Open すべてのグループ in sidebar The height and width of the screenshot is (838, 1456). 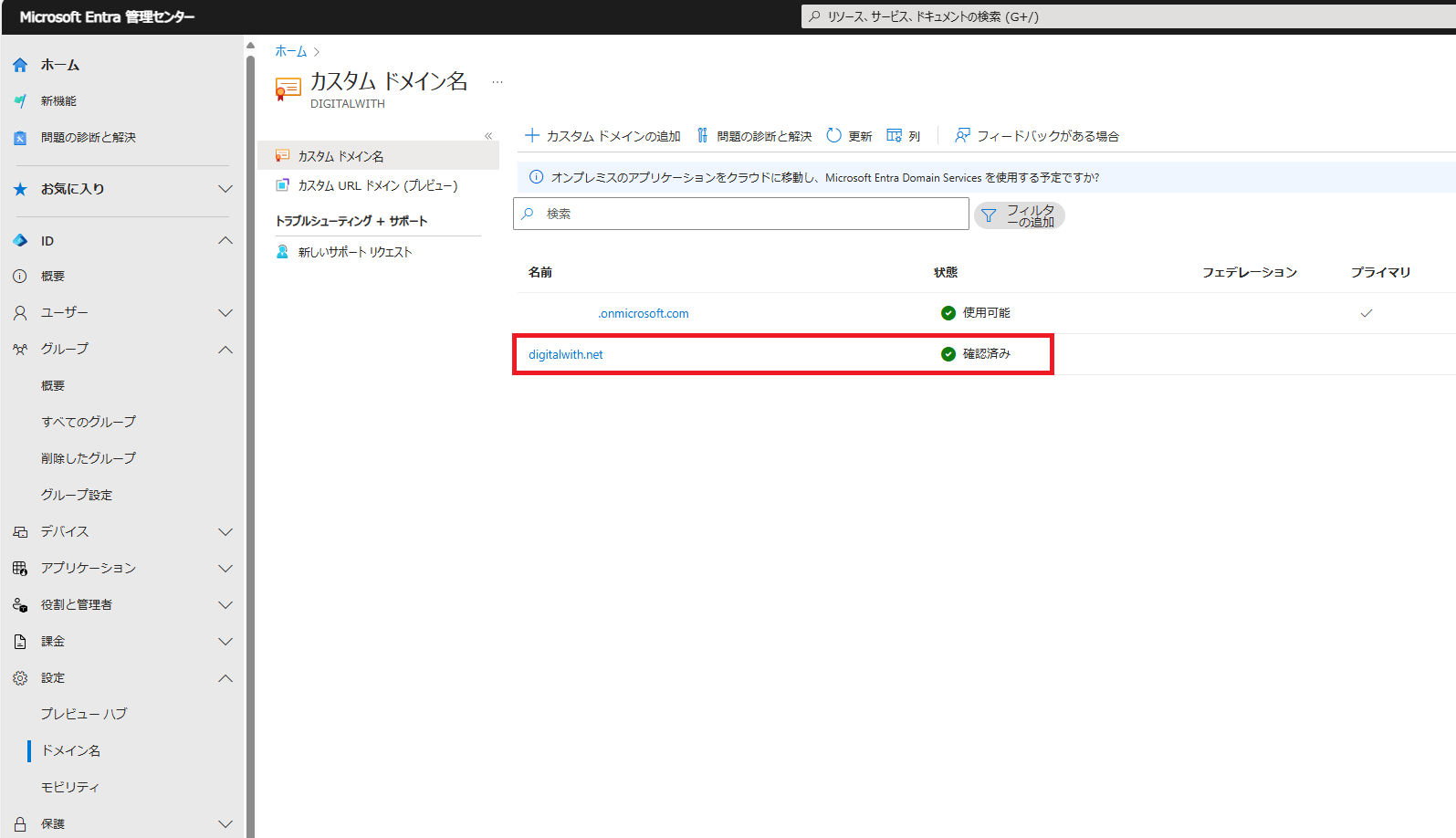point(89,422)
